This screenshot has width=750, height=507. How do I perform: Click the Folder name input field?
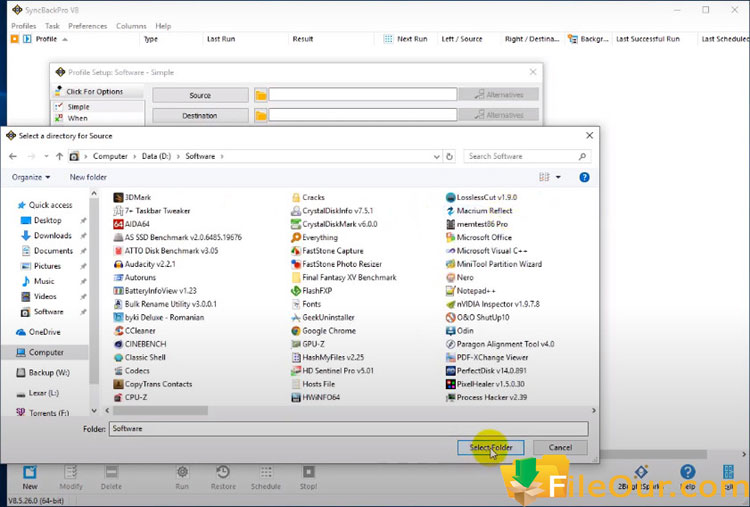[x=349, y=429]
